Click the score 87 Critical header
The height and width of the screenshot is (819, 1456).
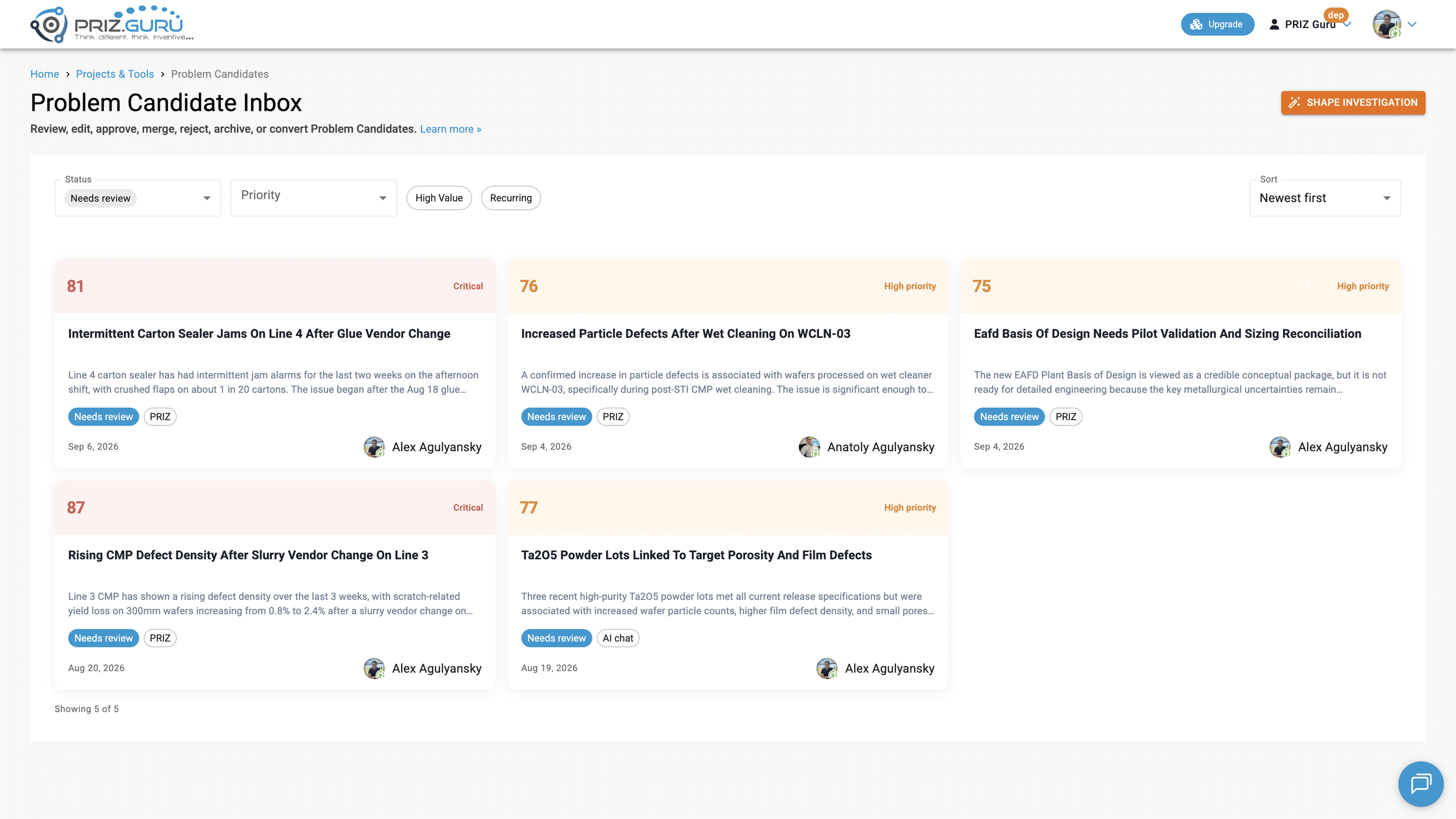click(x=275, y=507)
